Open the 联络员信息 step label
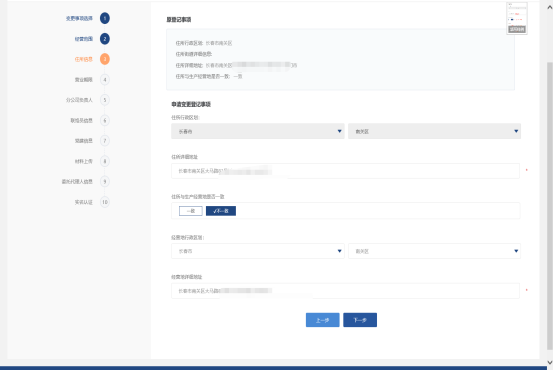The width and height of the screenshot is (553, 370). pyautogui.click(x=81, y=120)
